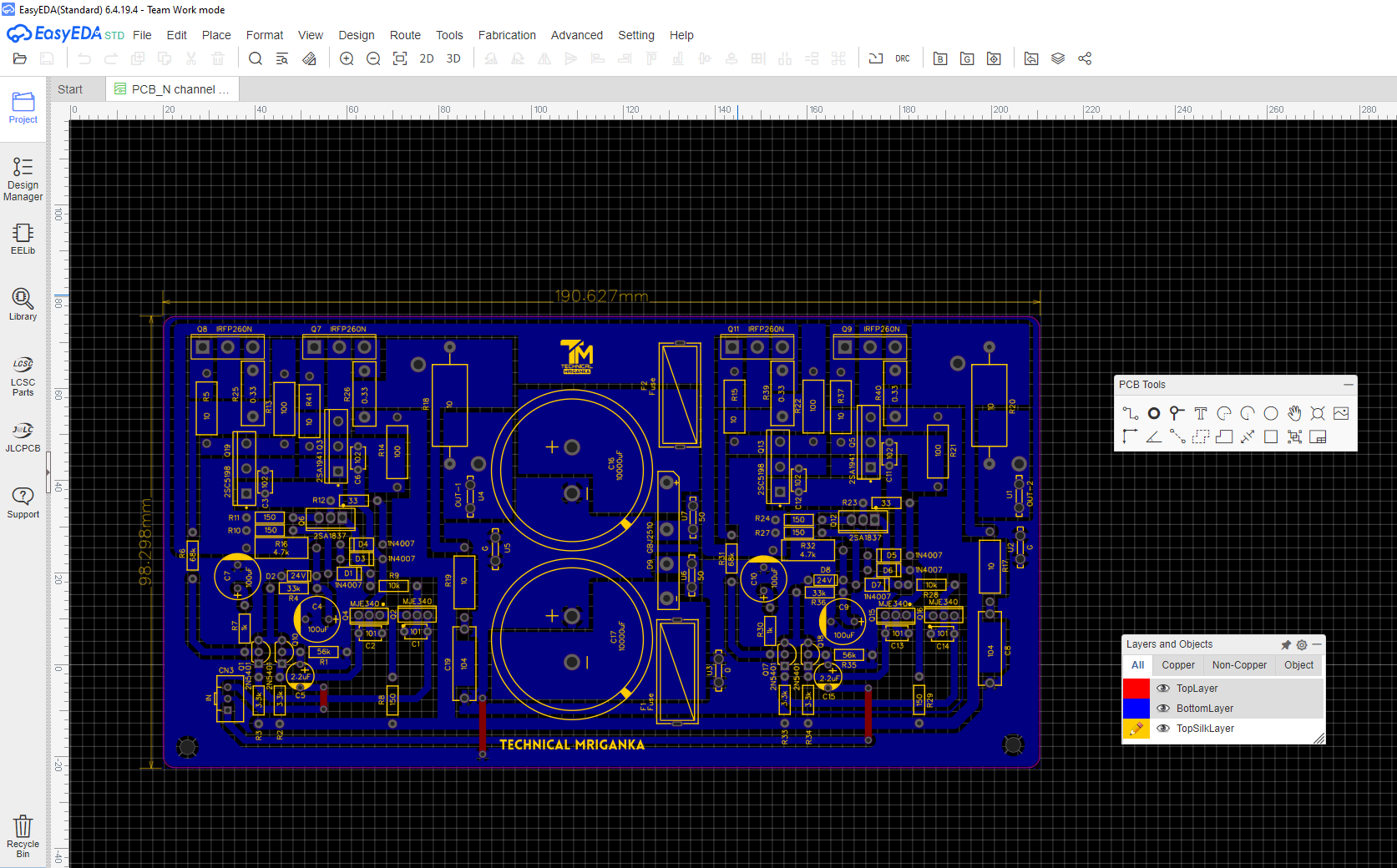Open the Library in left sidebar
Screen dimensions: 1397x868
(x=23, y=305)
